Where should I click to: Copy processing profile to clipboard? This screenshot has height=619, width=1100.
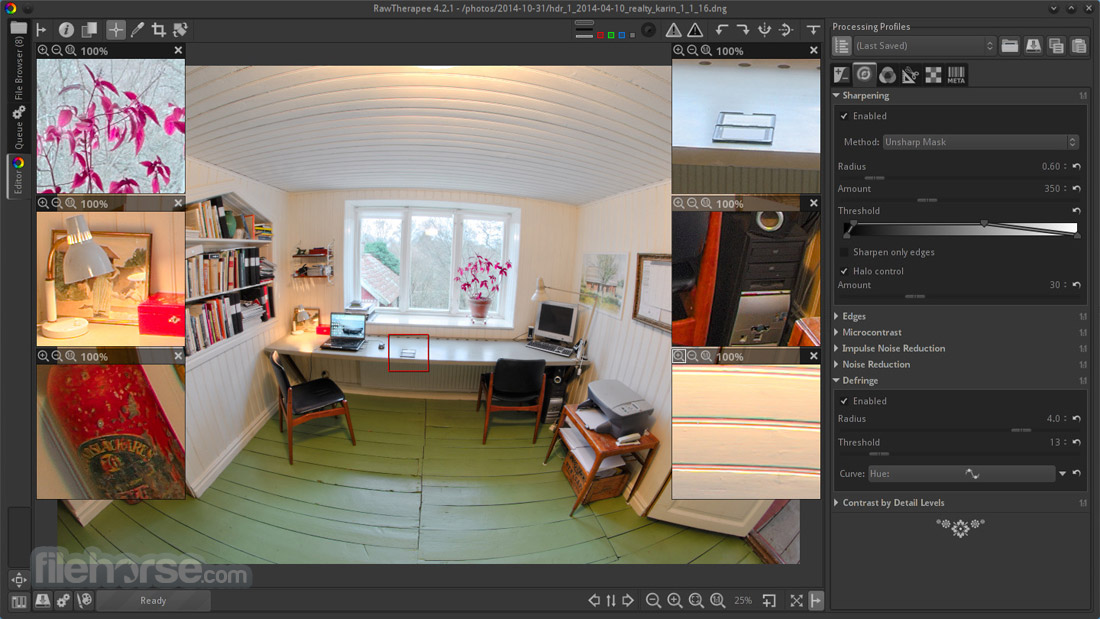[x=1057, y=46]
